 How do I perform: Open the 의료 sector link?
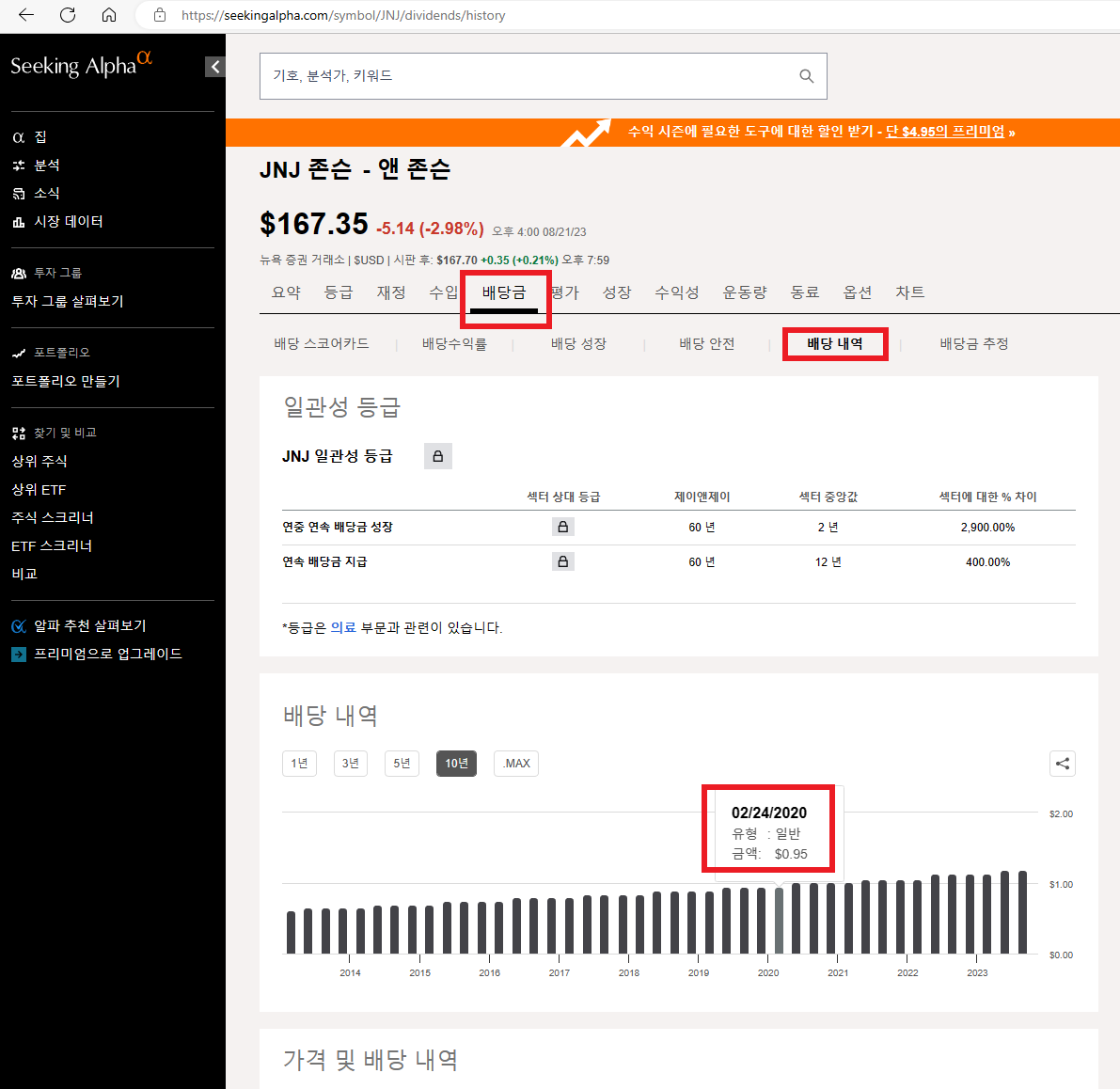click(343, 627)
